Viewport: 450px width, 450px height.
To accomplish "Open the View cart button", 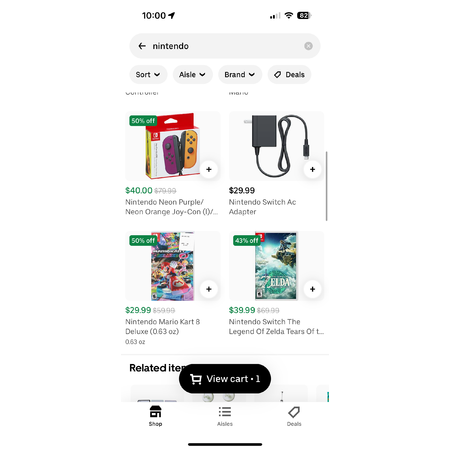I will [225, 379].
